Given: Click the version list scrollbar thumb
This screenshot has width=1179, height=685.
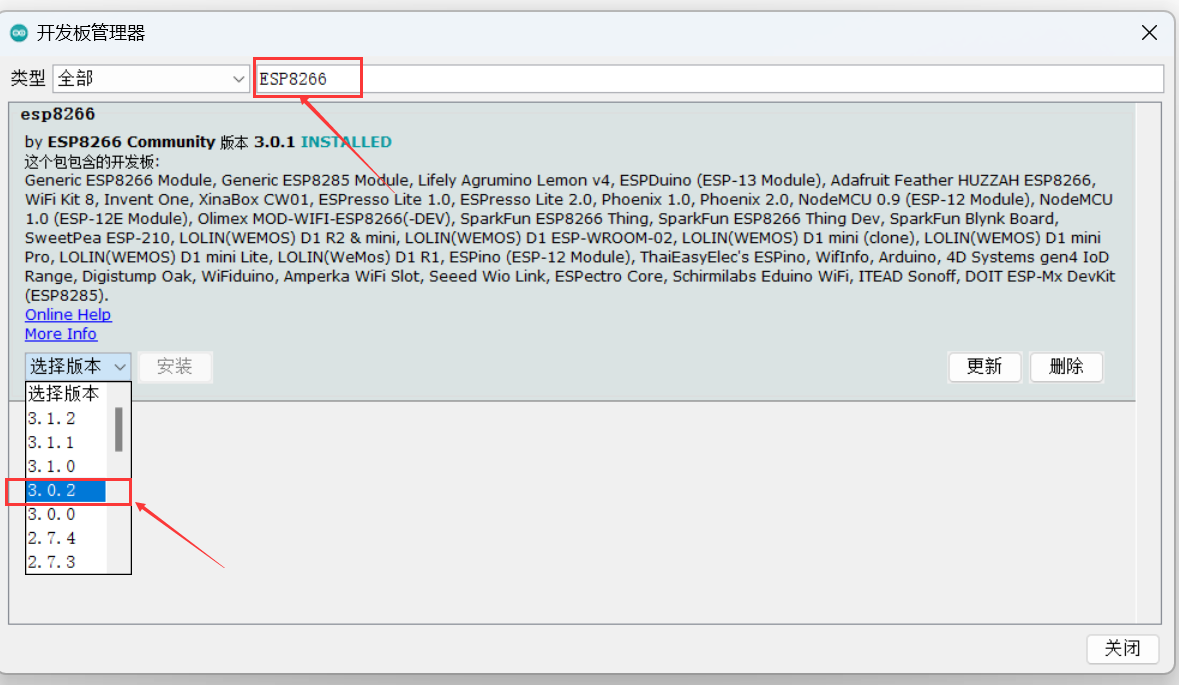Looking at the screenshot, I should (119, 429).
